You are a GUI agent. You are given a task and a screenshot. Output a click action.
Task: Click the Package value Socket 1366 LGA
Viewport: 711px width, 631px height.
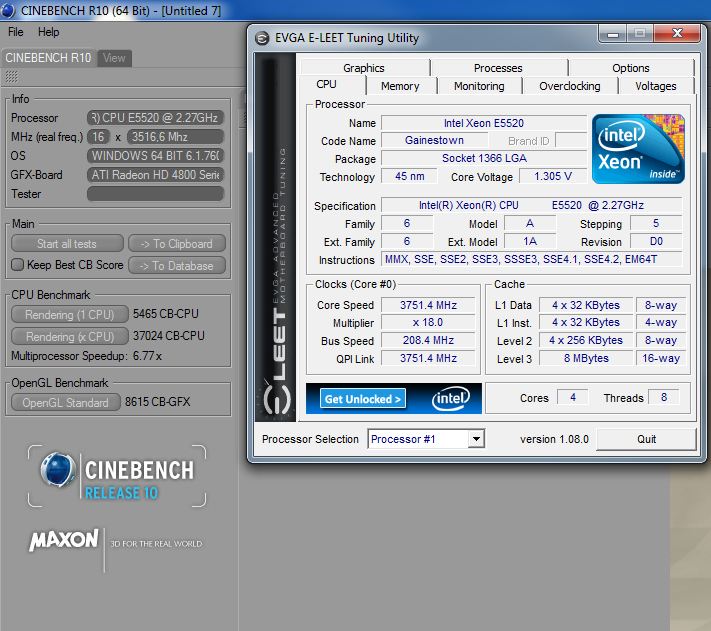[x=484, y=158]
